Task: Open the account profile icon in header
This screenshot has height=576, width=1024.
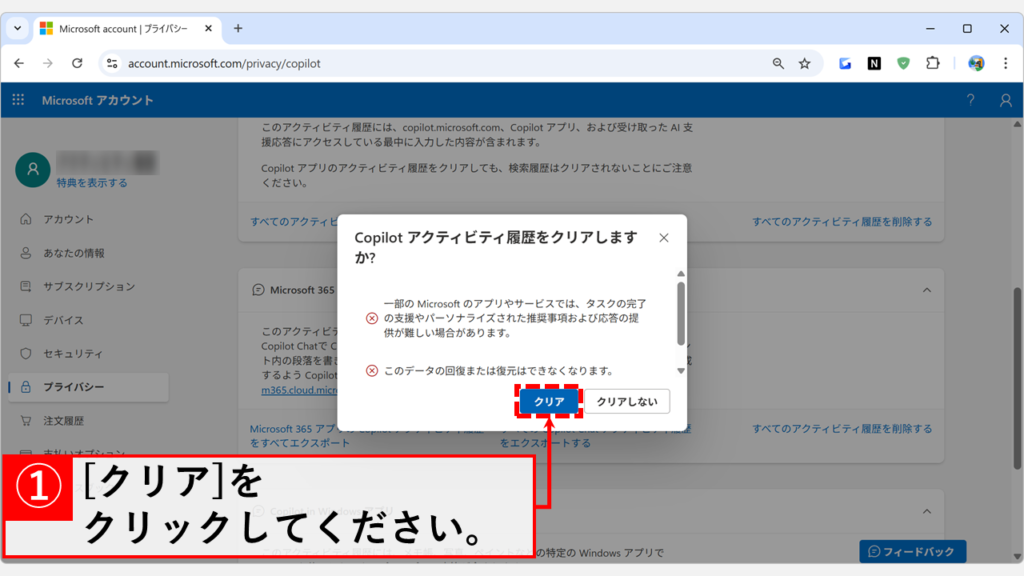Action: pos(1005,100)
